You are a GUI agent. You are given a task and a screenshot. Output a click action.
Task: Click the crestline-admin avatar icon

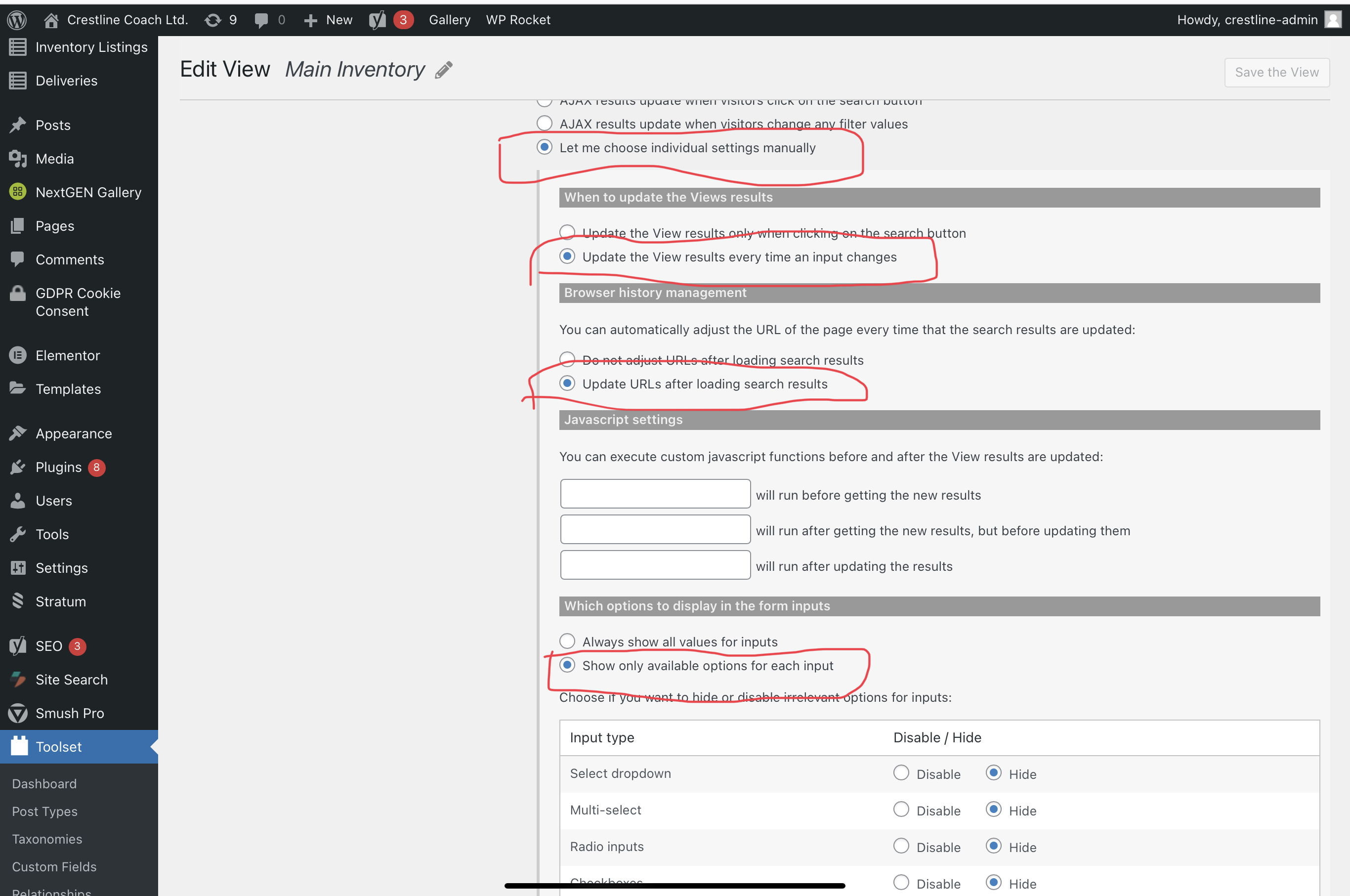1332,20
